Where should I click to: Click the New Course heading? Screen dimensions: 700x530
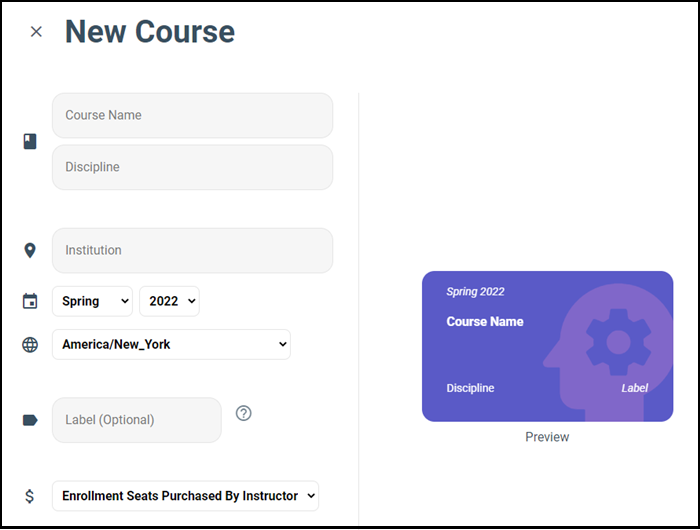pos(150,32)
